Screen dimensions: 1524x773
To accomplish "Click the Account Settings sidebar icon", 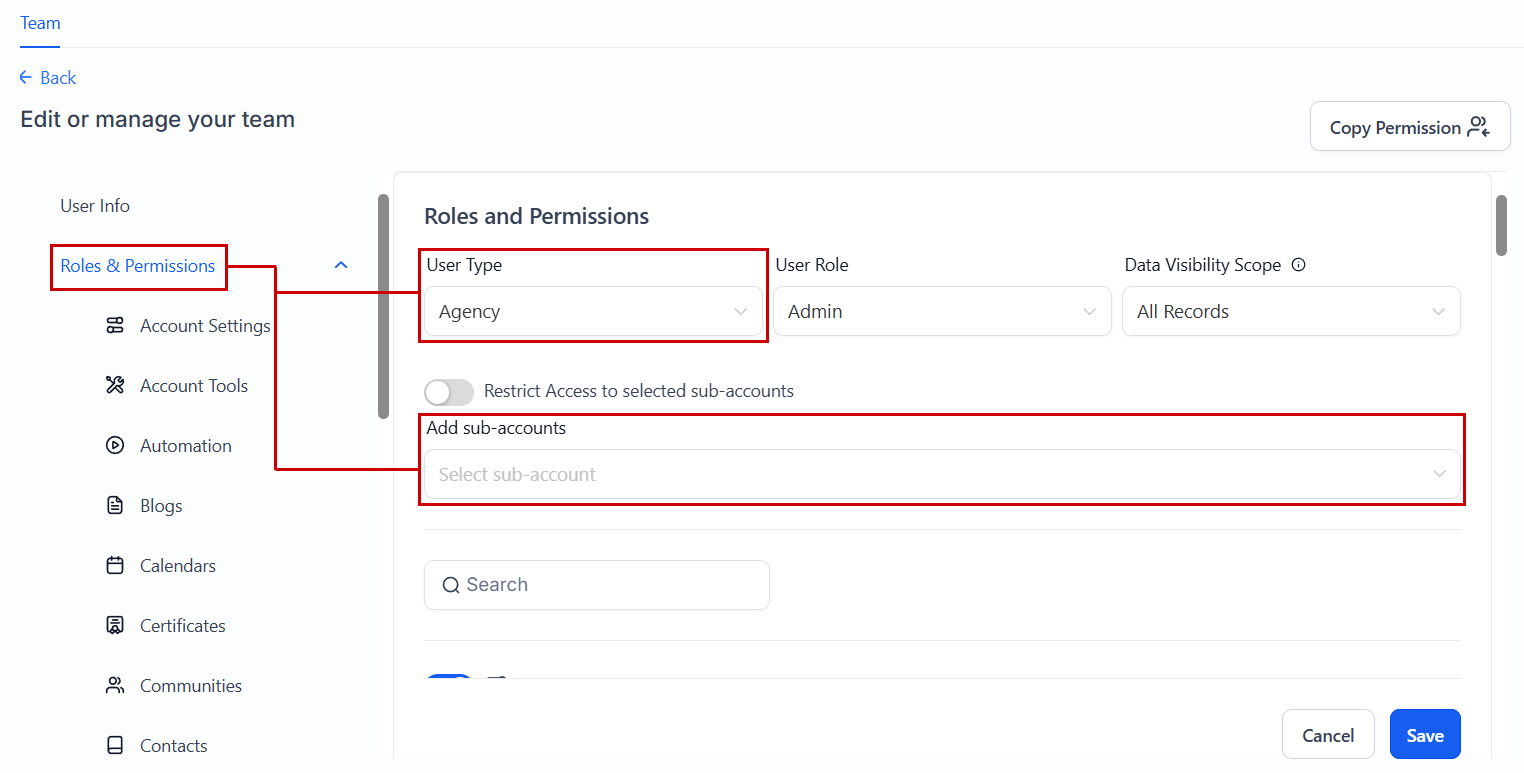I will point(115,326).
